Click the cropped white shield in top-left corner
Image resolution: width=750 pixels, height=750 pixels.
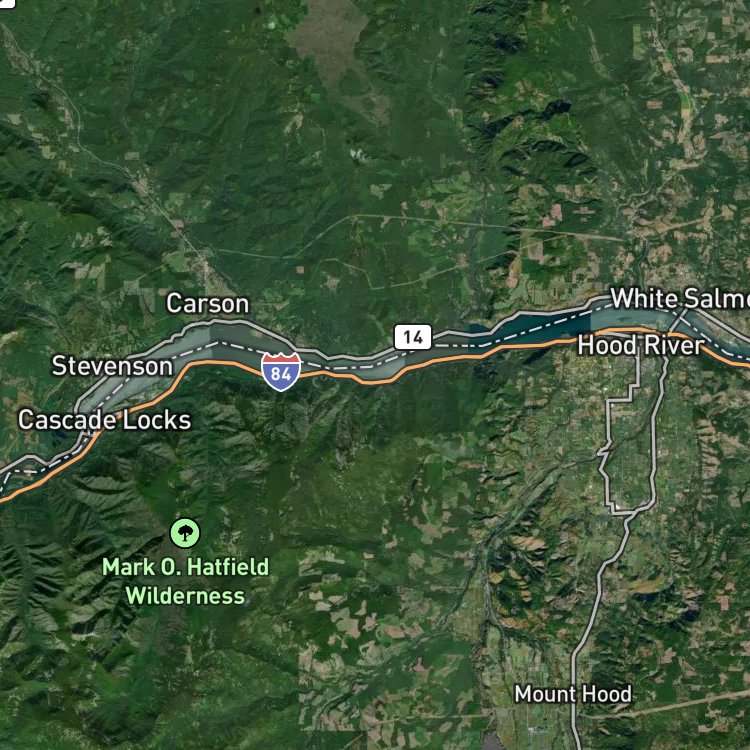click(7, 3)
